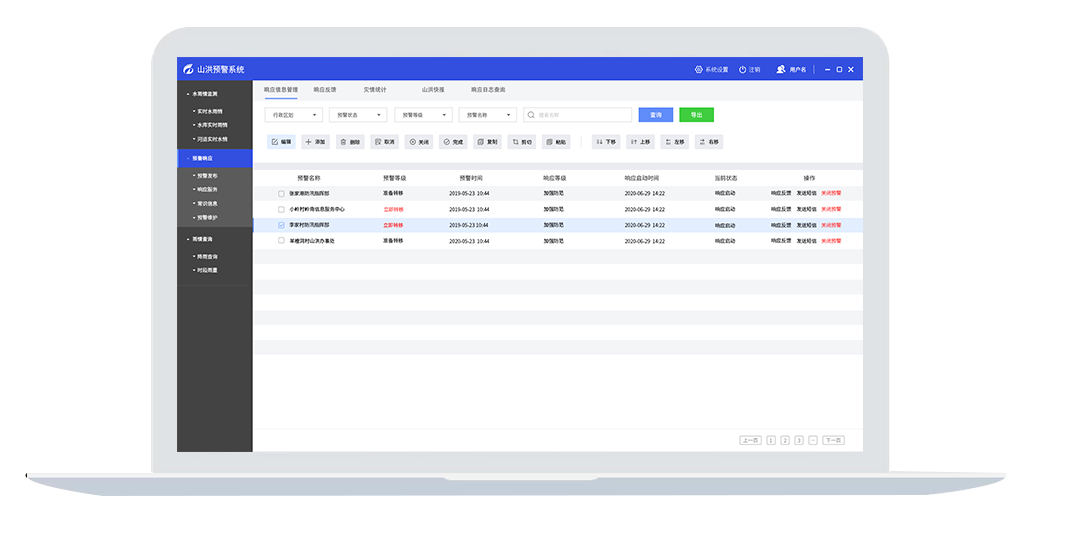
Task: Click the 完成 (complete) checkmark icon
Action: pyautogui.click(x=447, y=142)
